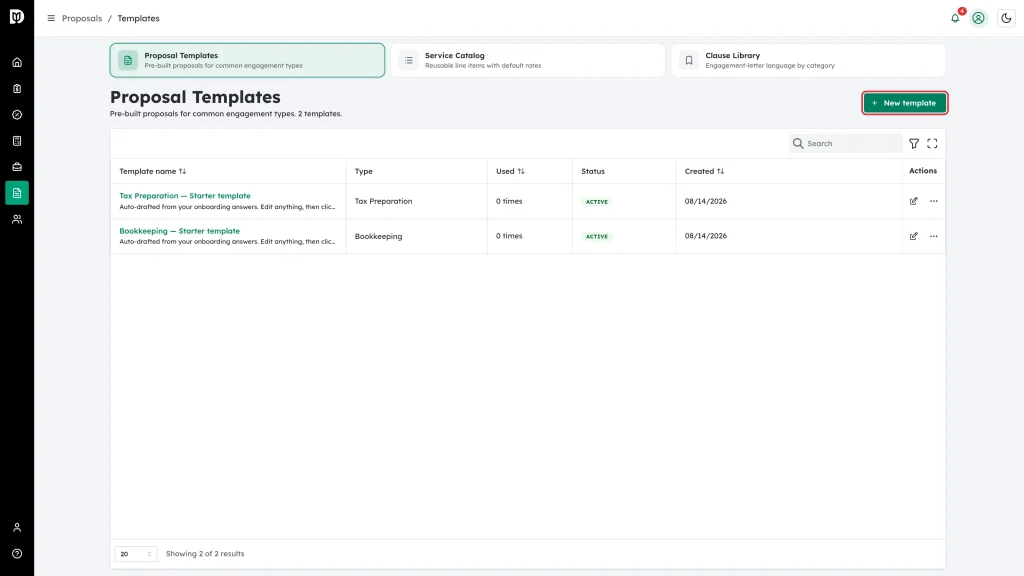Click the Templates breadcrumb

(138, 18)
